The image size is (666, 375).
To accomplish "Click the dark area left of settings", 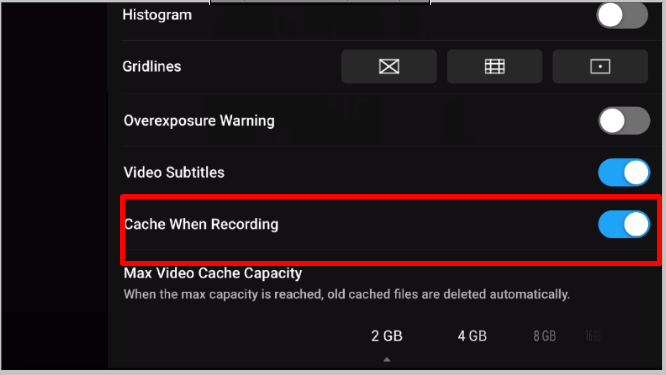I will [x=54, y=187].
